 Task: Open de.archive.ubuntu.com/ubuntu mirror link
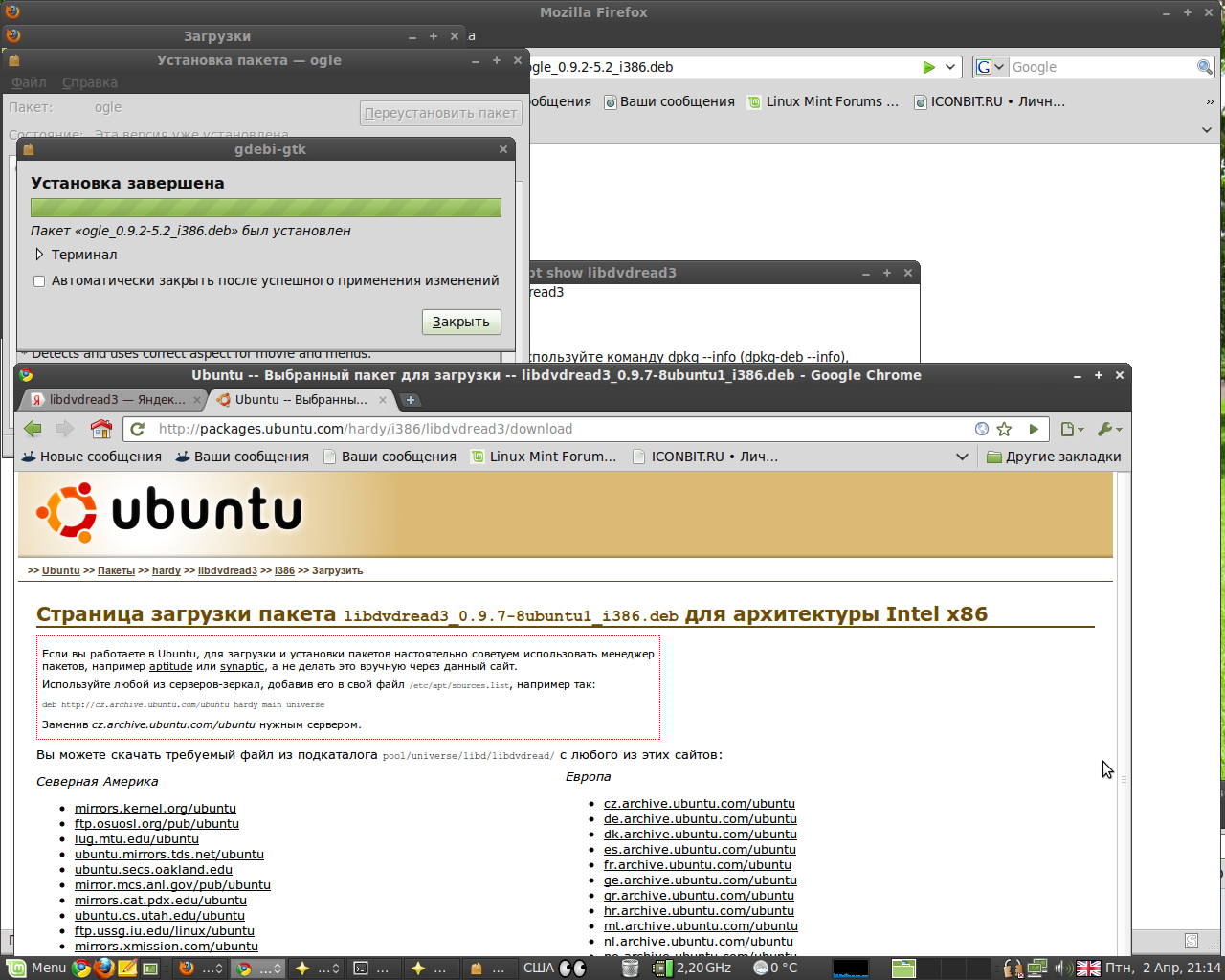click(x=701, y=819)
